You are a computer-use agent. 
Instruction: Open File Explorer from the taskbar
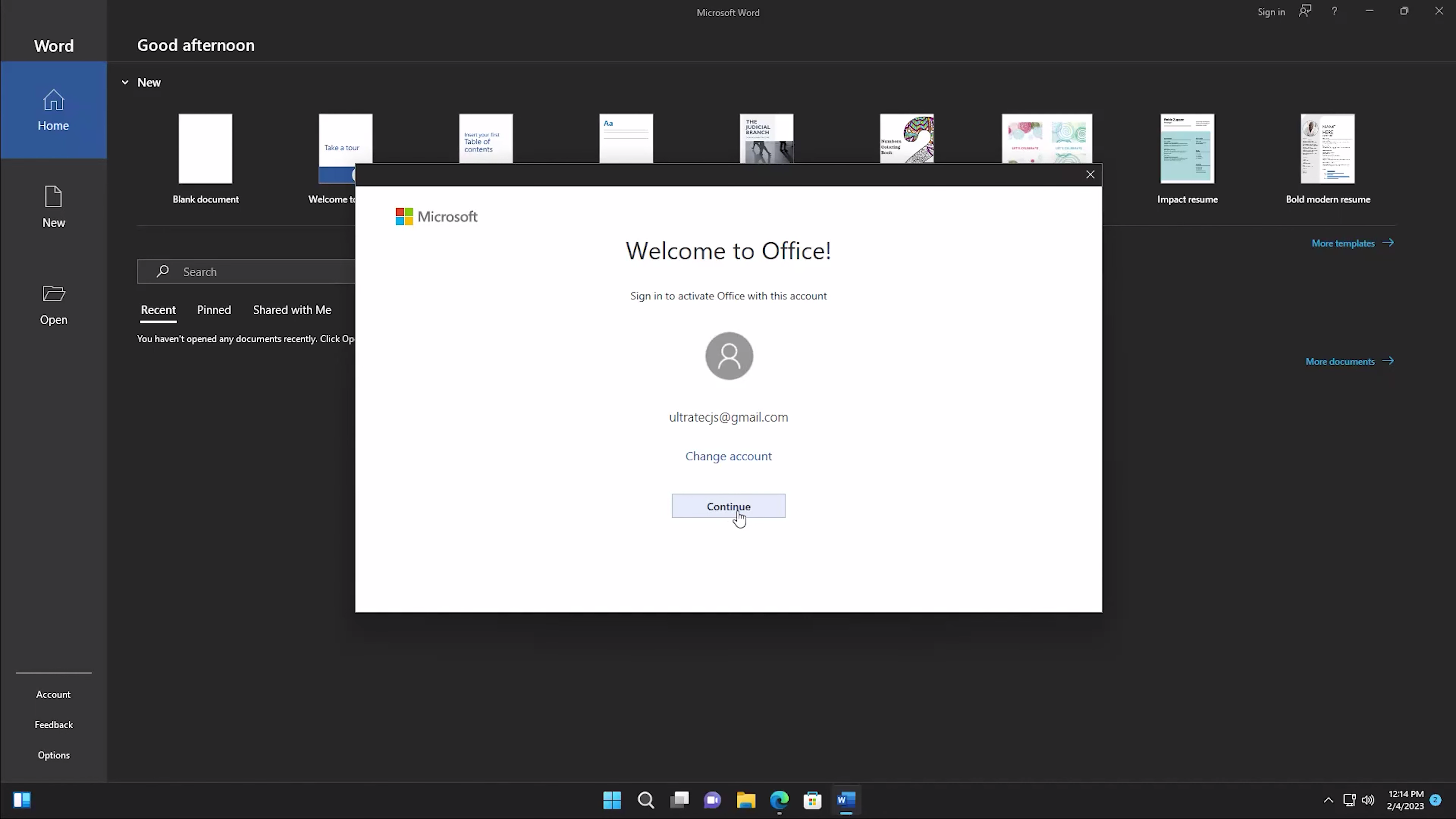745,800
